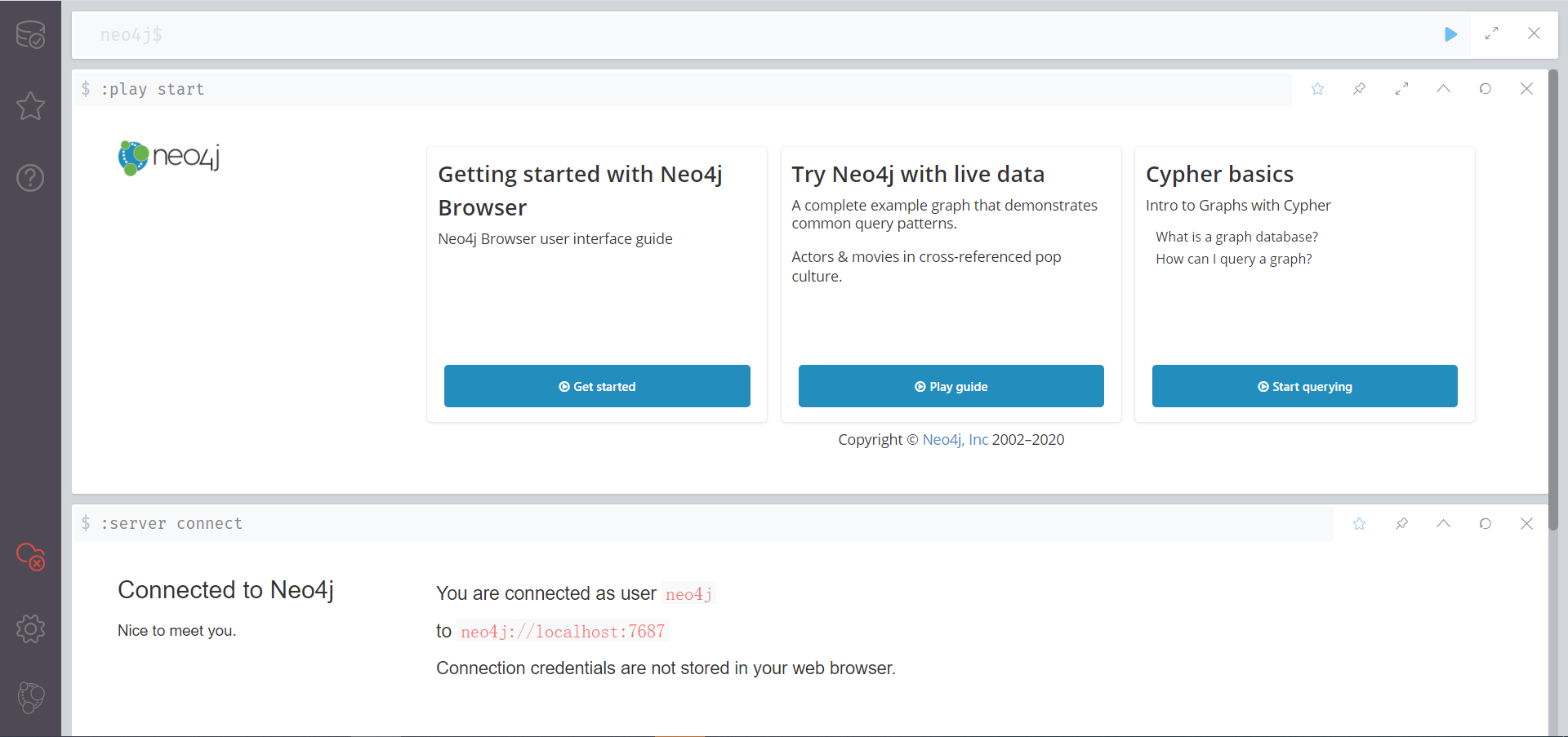The image size is (1568, 737).
Task: Rerun the :server connect command
Action: (1485, 523)
